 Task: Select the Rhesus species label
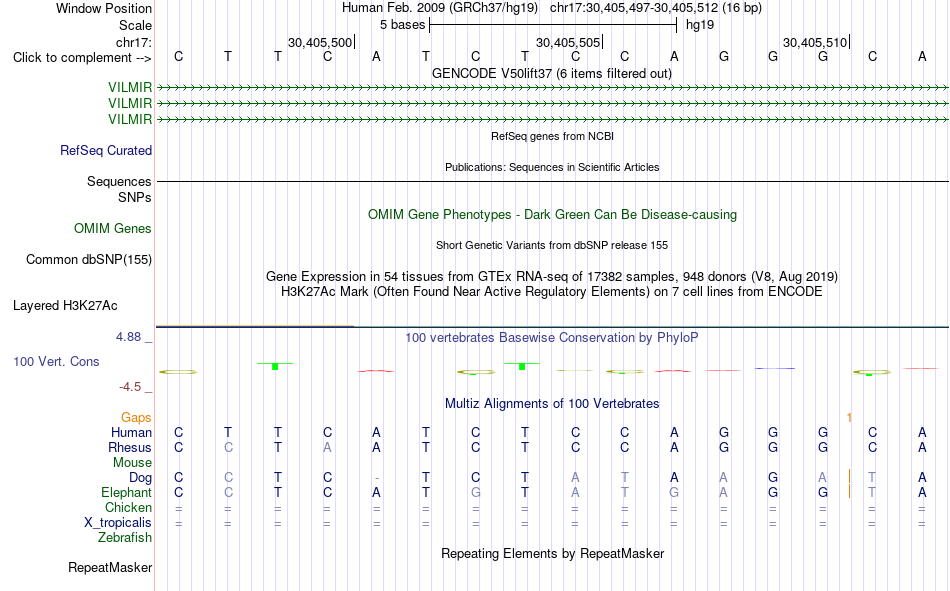click(x=130, y=447)
